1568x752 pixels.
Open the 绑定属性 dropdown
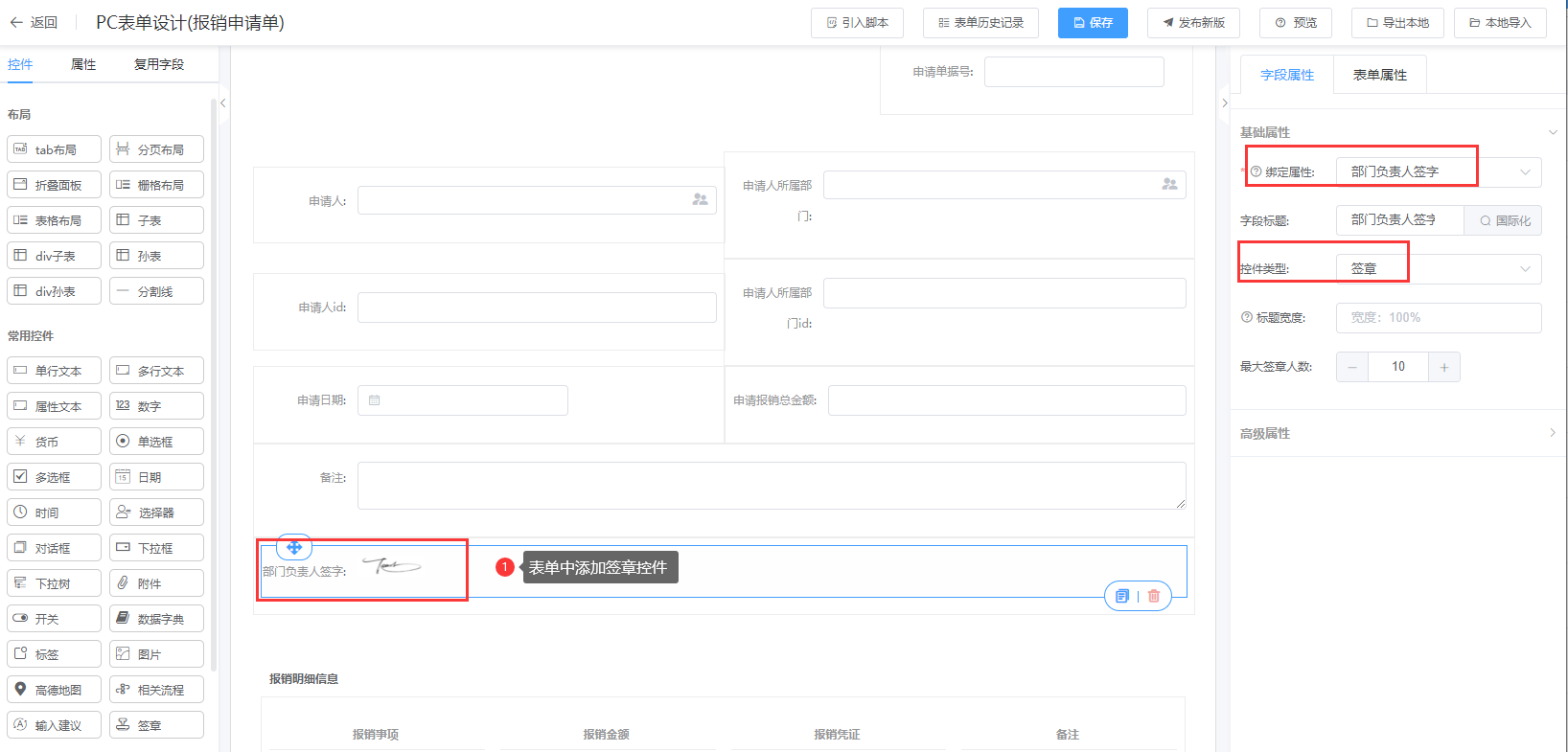(1438, 171)
